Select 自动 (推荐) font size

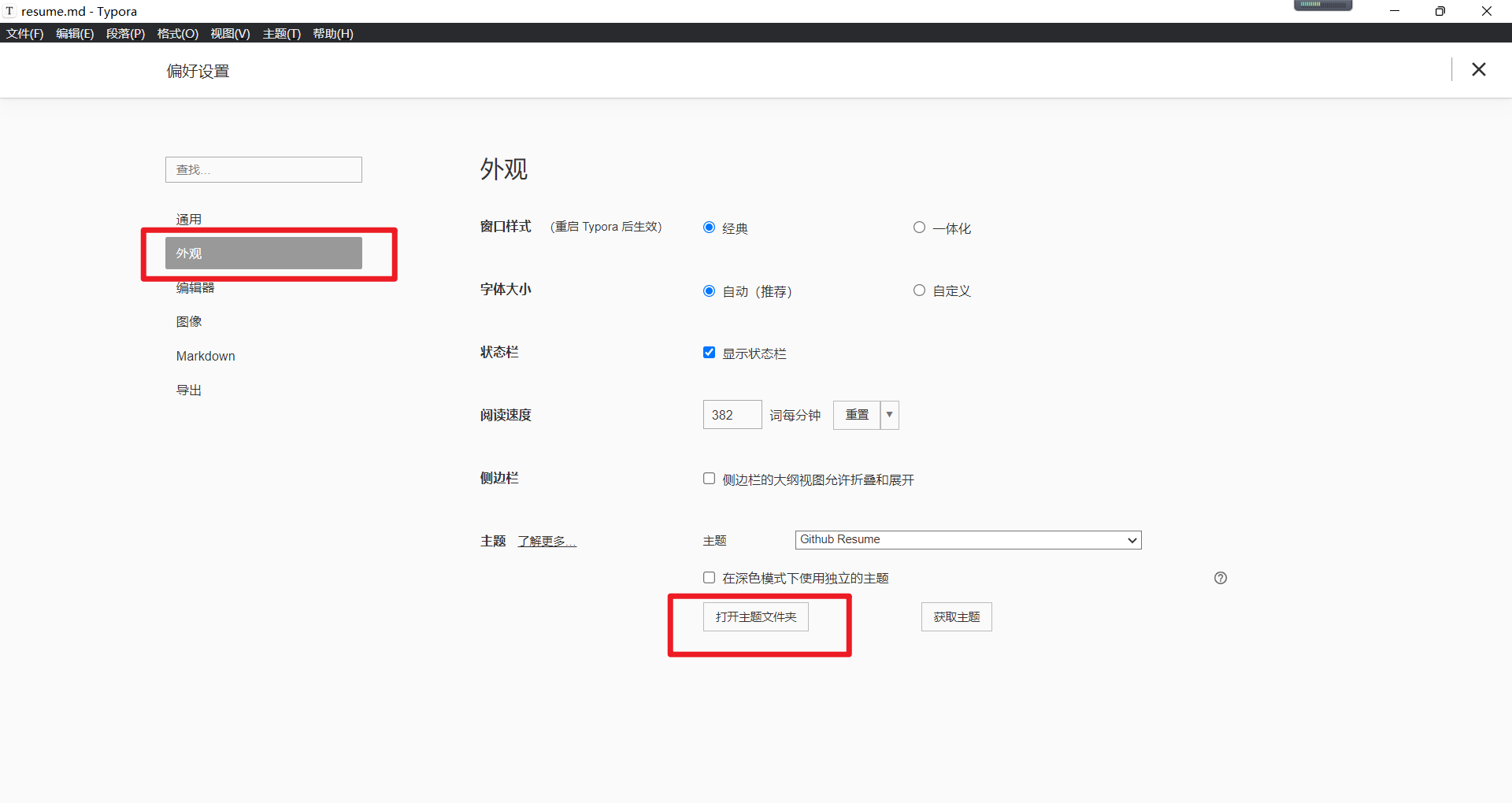click(709, 290)
